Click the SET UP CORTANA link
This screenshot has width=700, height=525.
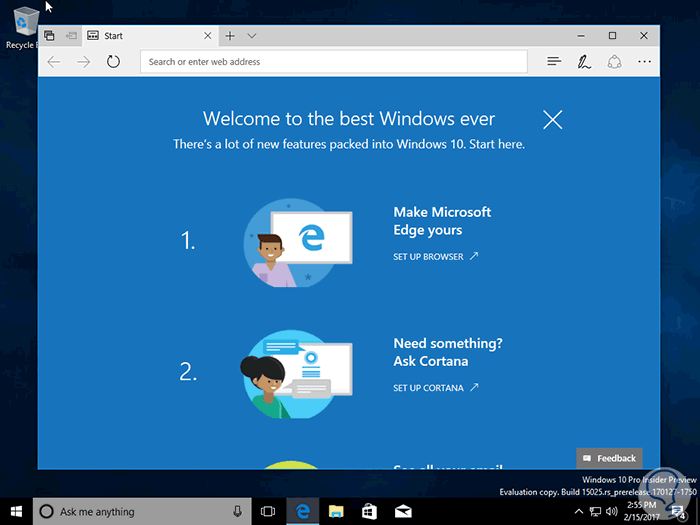[x=435, y=388]
